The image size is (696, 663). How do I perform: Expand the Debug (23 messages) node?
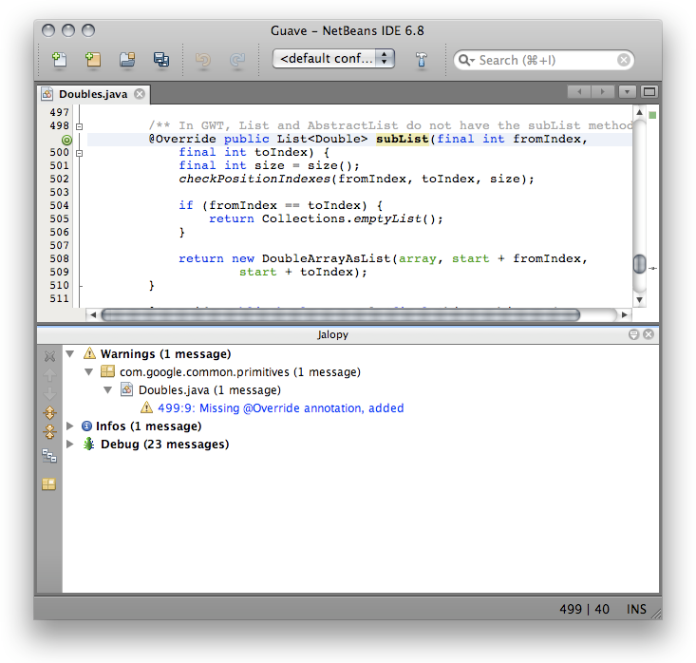click(70, 444)
